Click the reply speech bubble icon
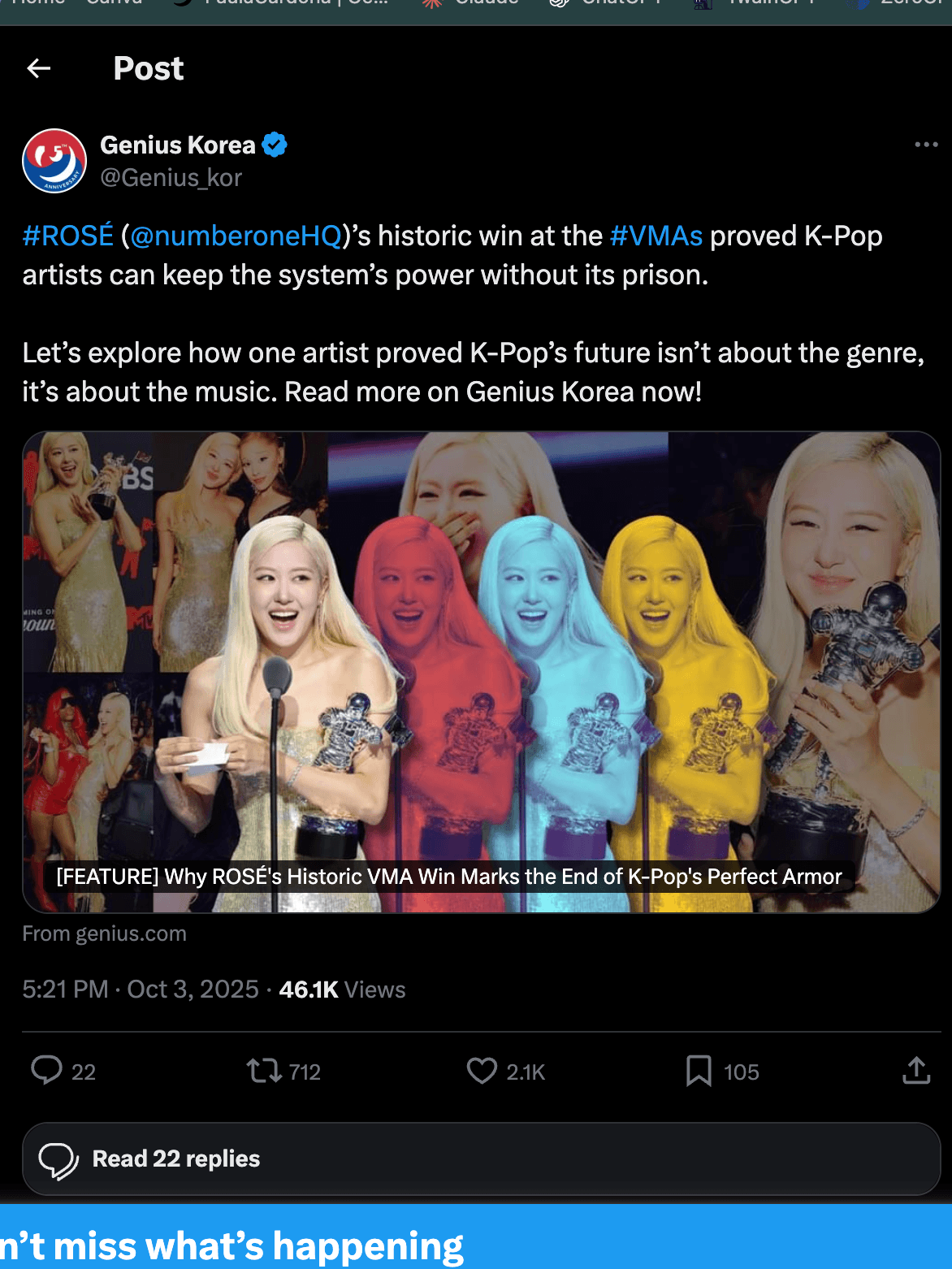Screen dimensions: 952x1269 point(46,1070)
